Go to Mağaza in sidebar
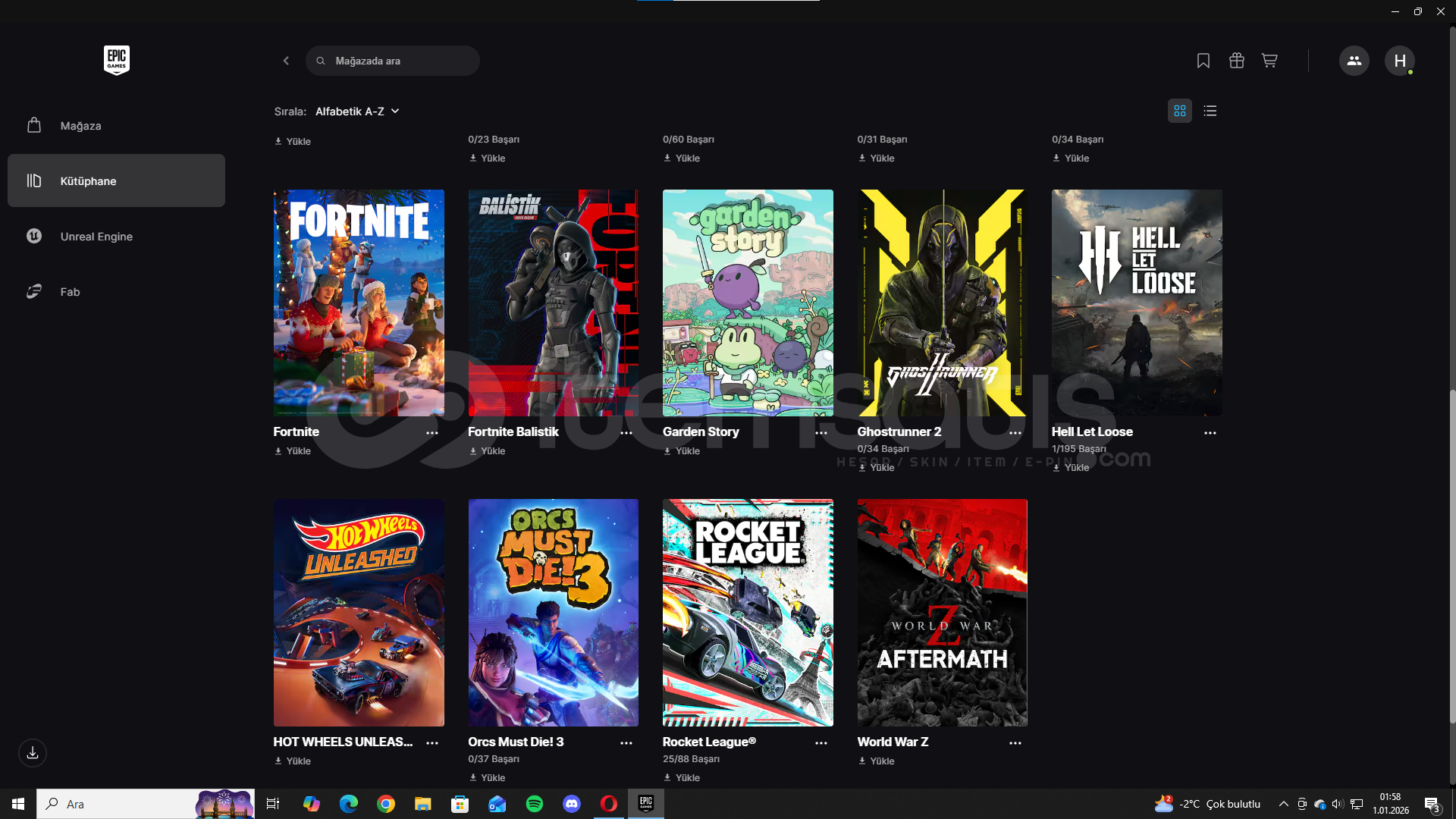The image size is (1456, 819). pyautogui.click(x=80, y=126)
